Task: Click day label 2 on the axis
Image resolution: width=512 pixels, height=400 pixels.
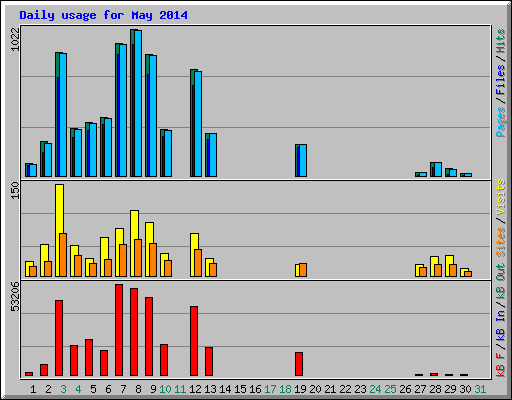Action: click(48, 389)
